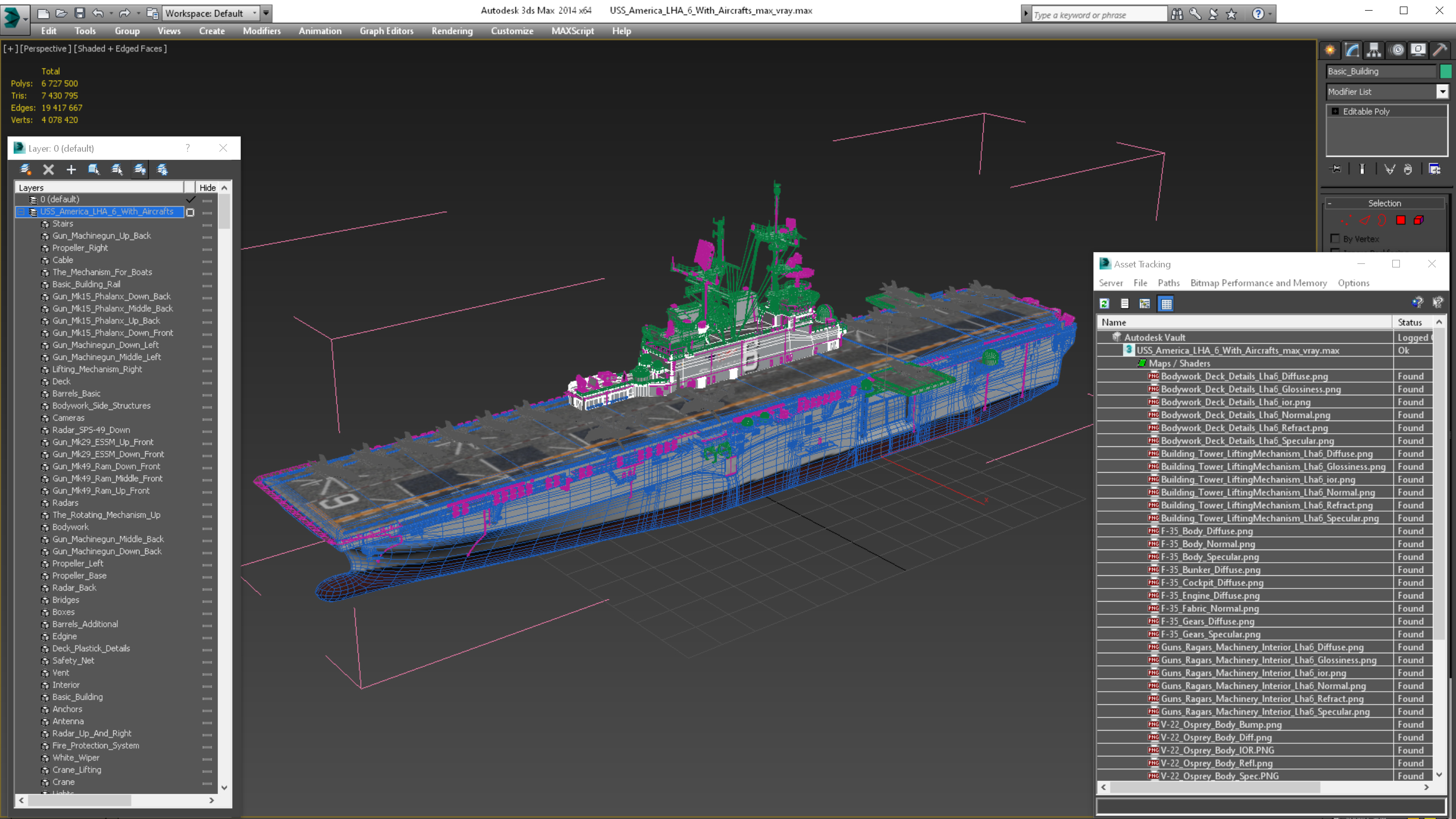Toggle Hide for 0 (default) layer
The width and height of the screenshot is (1456, 819).
click(x=207, y=200)
